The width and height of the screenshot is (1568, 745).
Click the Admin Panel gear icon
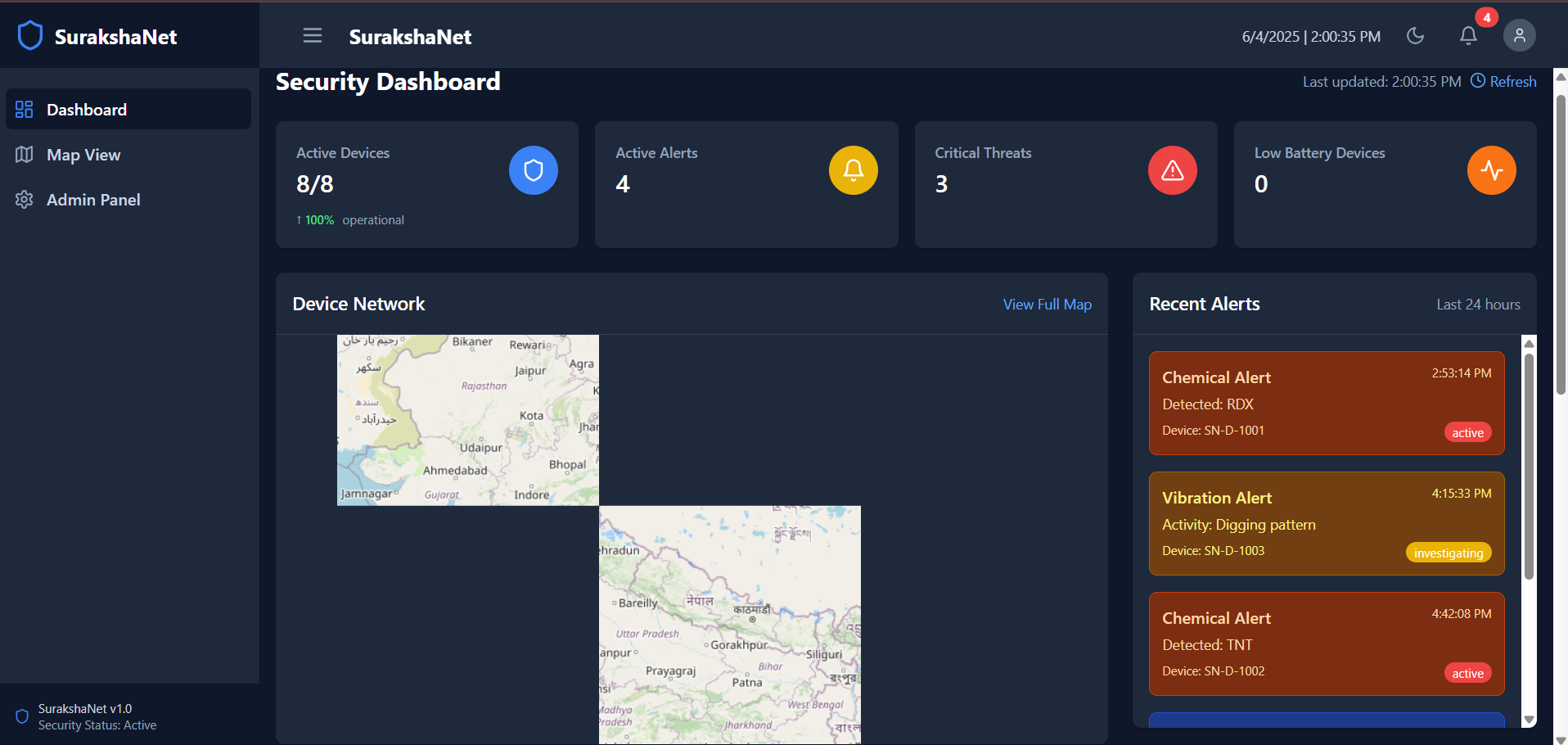click(x=25, y=200)
